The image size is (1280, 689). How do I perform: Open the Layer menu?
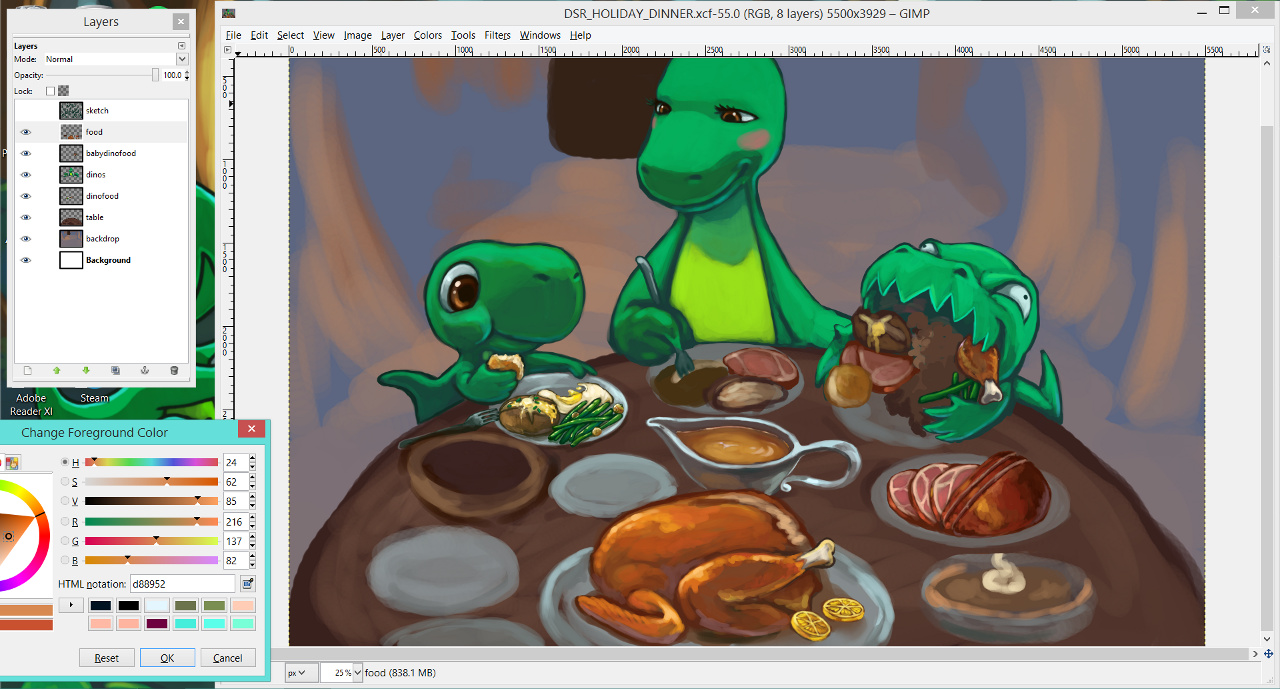[x=393, y=35]
